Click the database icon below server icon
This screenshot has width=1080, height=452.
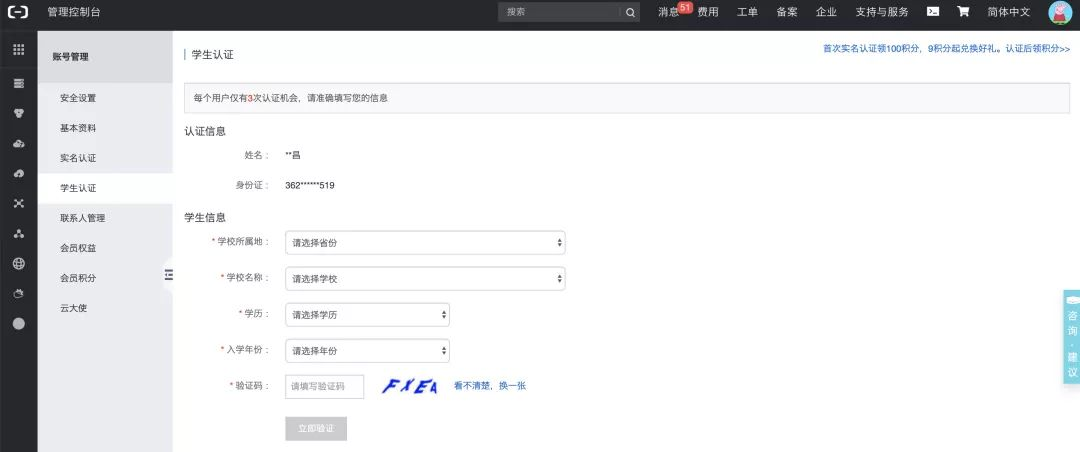[19, 113]
